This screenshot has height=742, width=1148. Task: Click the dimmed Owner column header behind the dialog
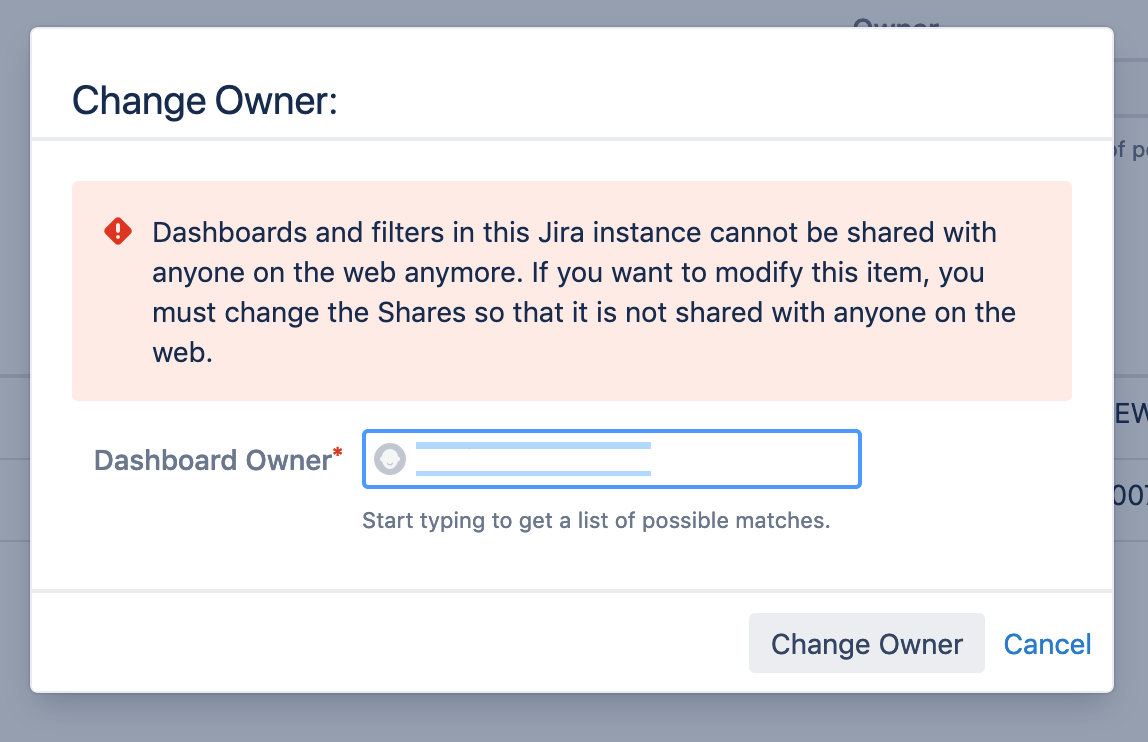click(896, 23)
